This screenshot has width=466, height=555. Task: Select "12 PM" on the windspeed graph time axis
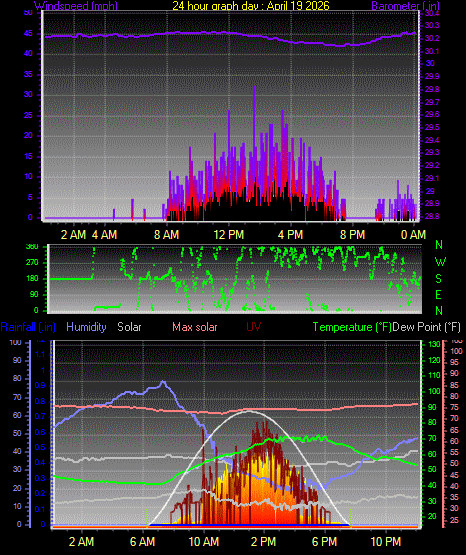point(229,234)
